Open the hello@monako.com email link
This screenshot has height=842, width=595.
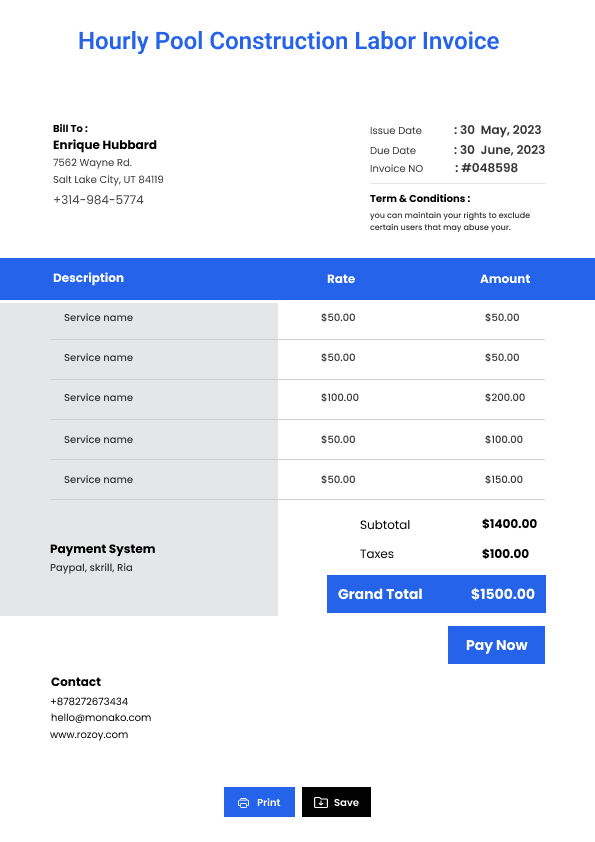click(101, 717)
